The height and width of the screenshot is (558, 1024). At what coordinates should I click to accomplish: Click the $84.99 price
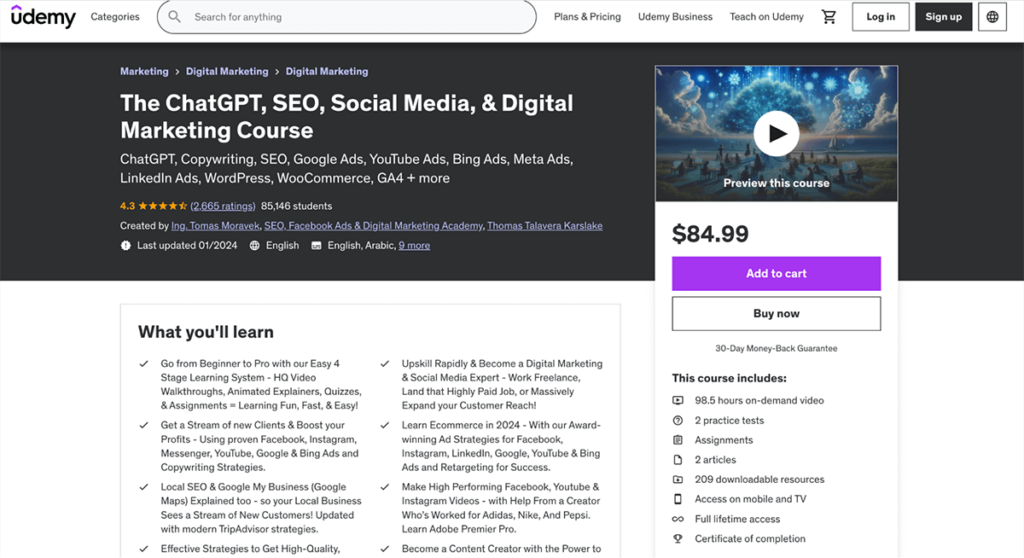pos(711,234)
